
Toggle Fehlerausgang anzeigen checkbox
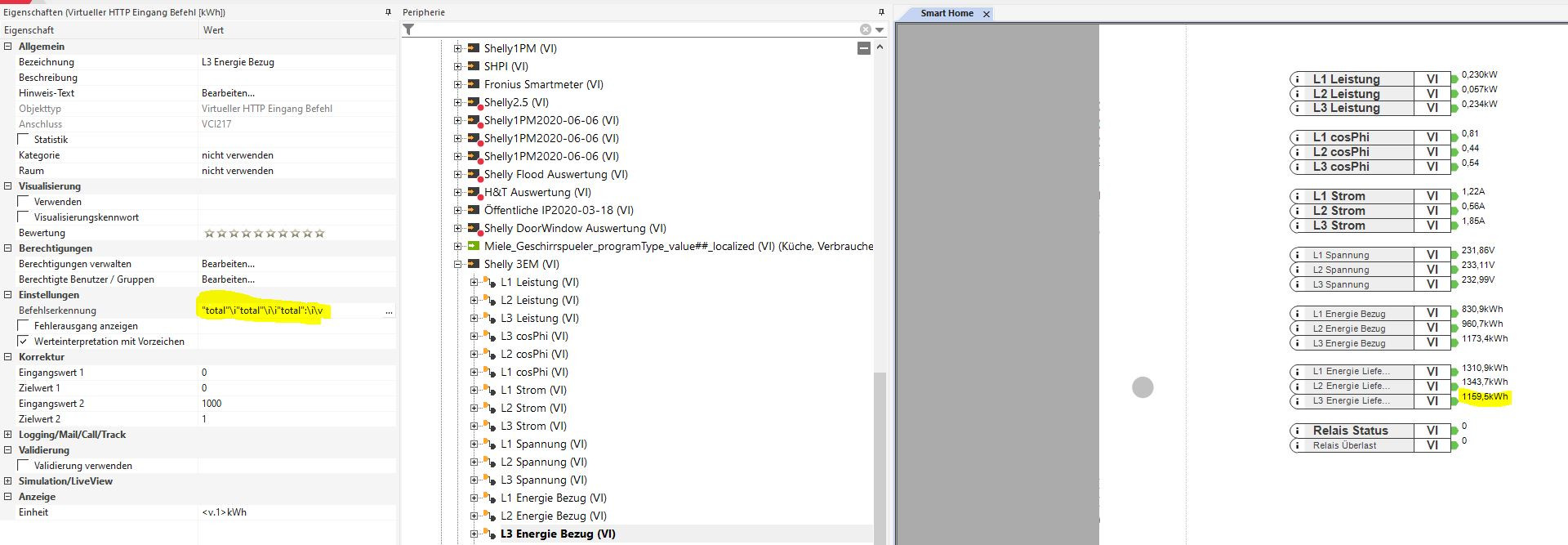(24, 326)
